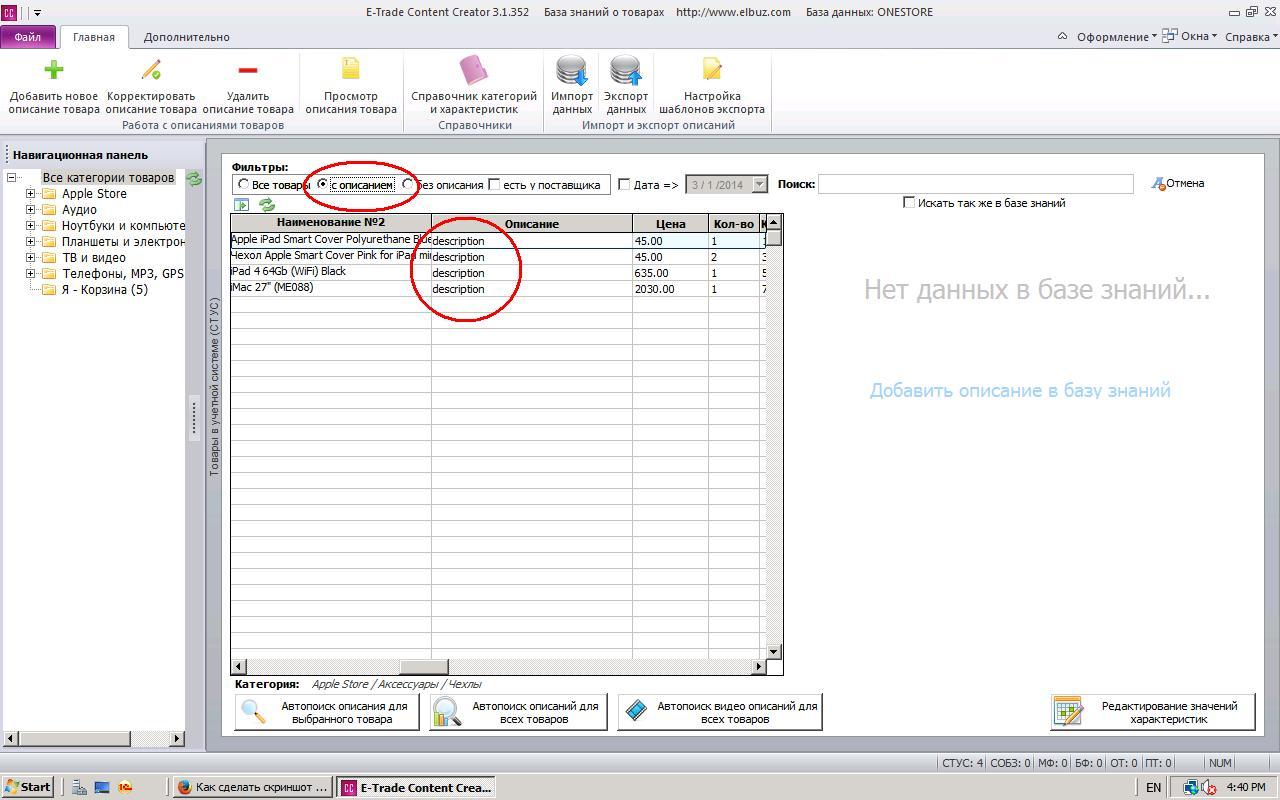Viewport: 1280px width, 800px height.
Task: Open Настройка шаблонов экспорта
Action: (x=712, y=86)
